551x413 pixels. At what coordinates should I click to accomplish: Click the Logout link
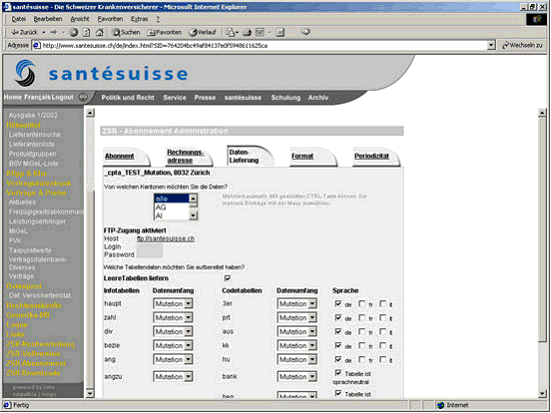63,97
